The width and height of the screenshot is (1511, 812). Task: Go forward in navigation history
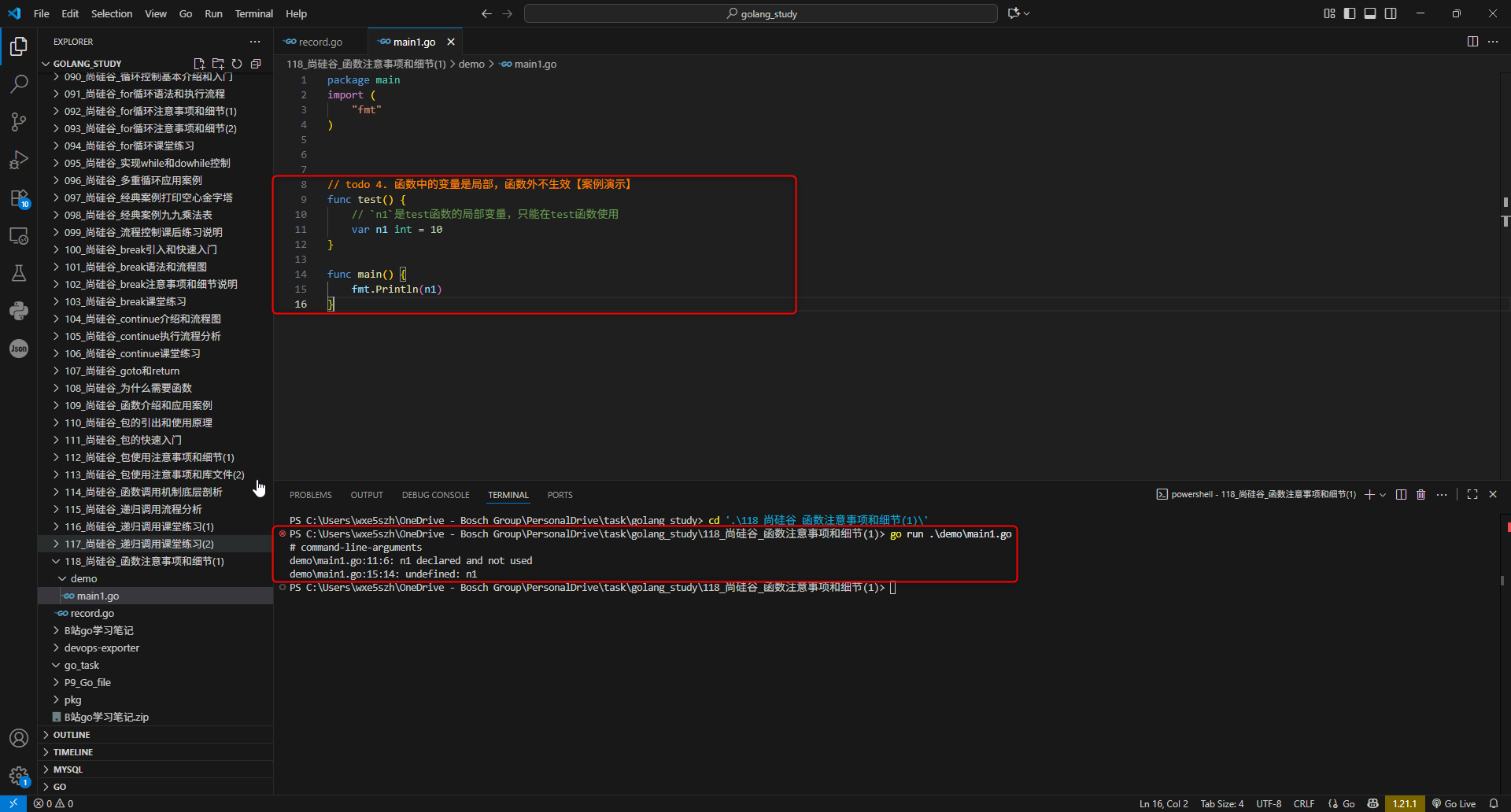507,13
